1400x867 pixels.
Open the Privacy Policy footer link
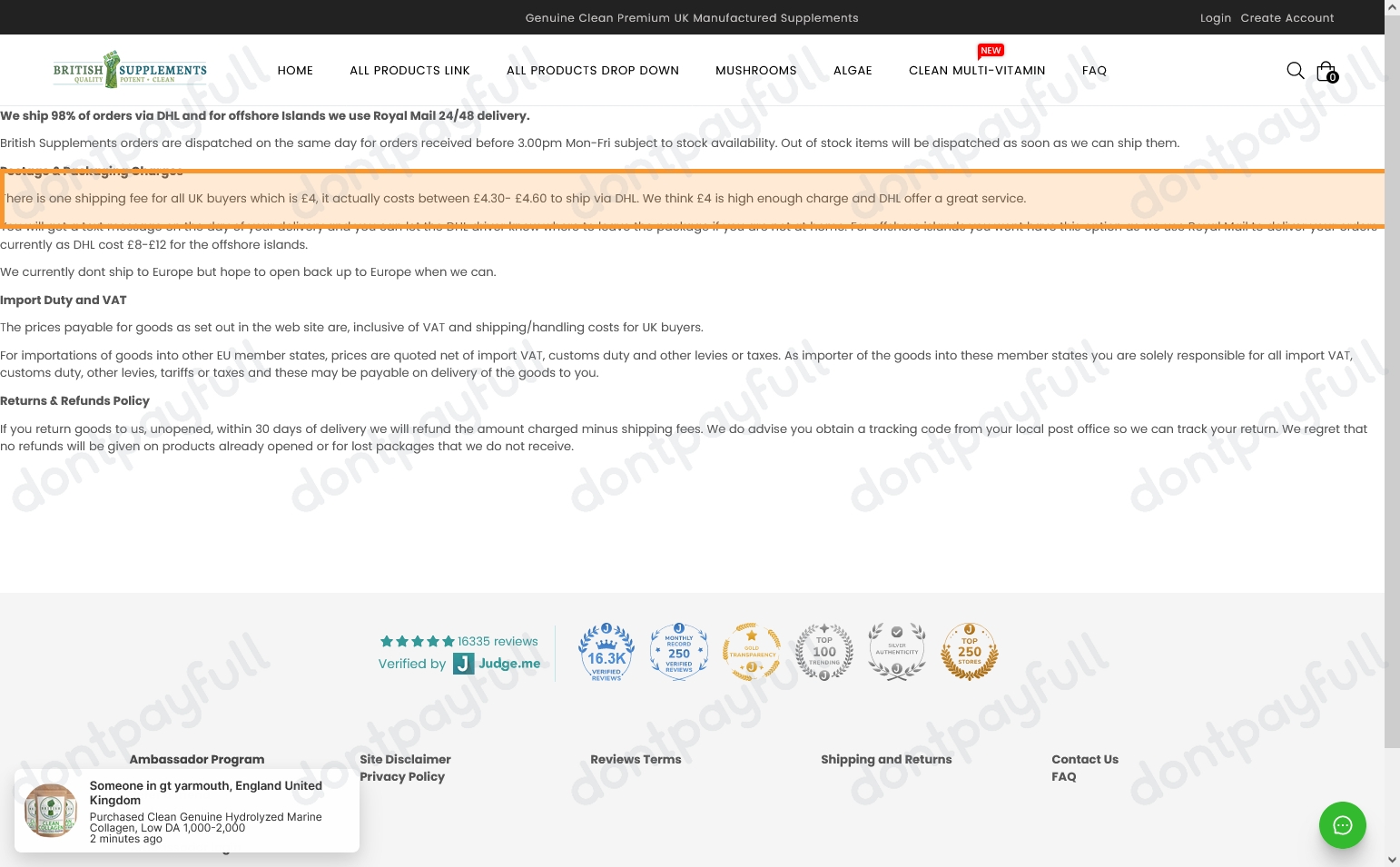[x=402, y=777]
